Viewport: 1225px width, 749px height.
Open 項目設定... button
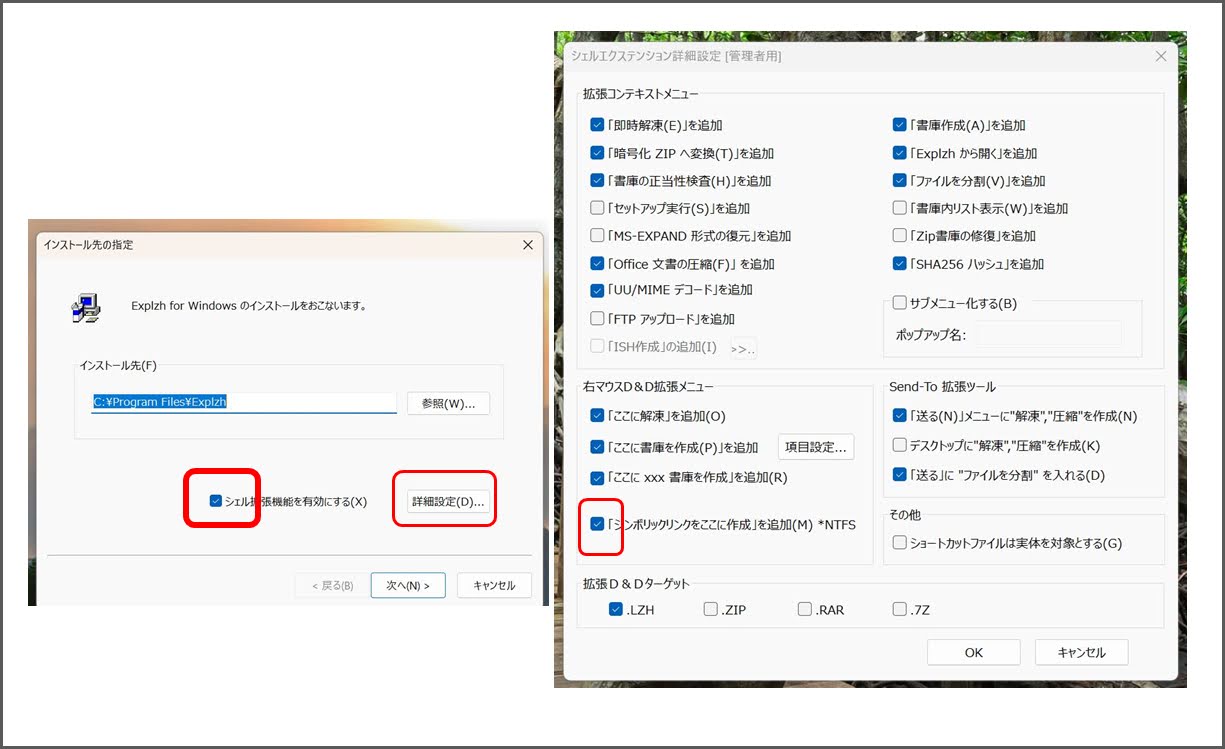[816, 447]
